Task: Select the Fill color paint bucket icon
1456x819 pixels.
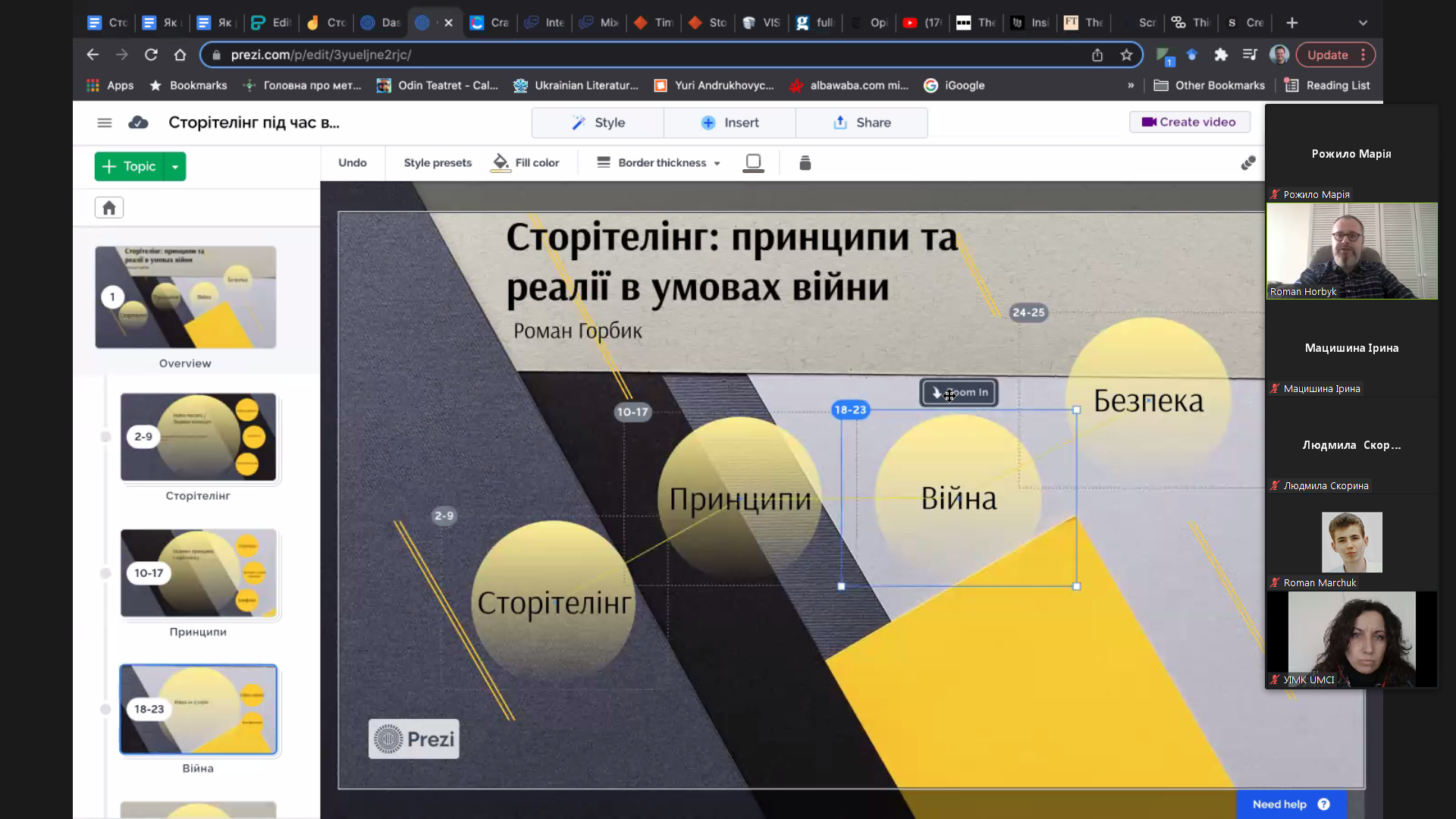Action: [500, 162]
